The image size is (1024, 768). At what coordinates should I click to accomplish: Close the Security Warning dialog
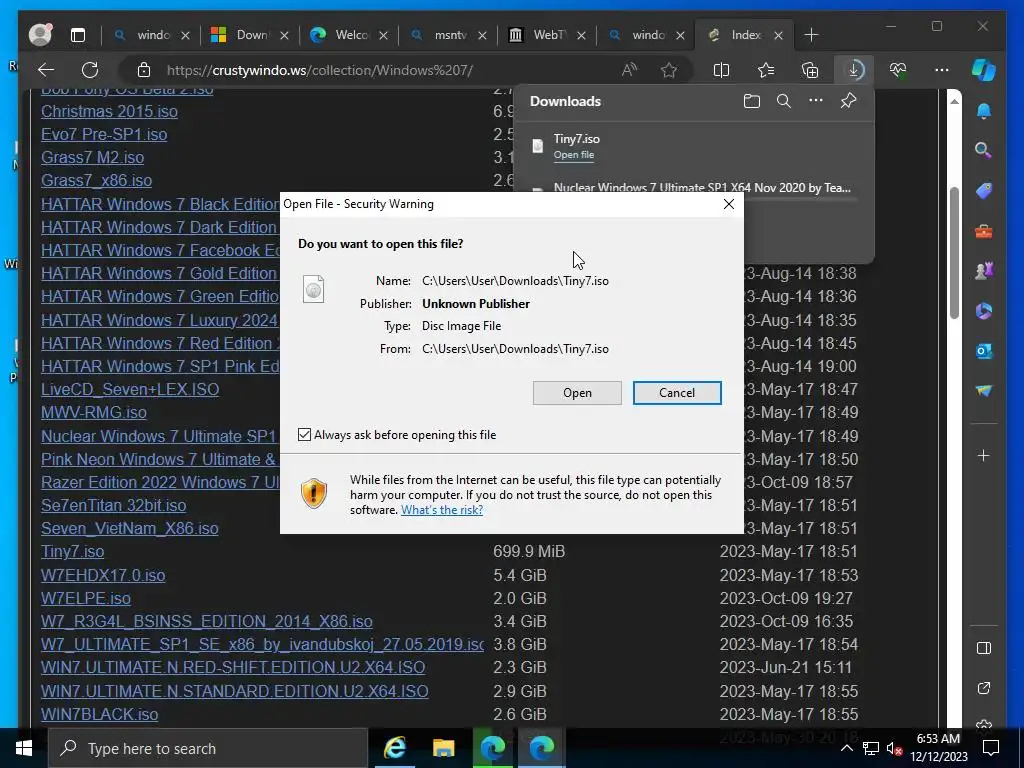[728, 204]
